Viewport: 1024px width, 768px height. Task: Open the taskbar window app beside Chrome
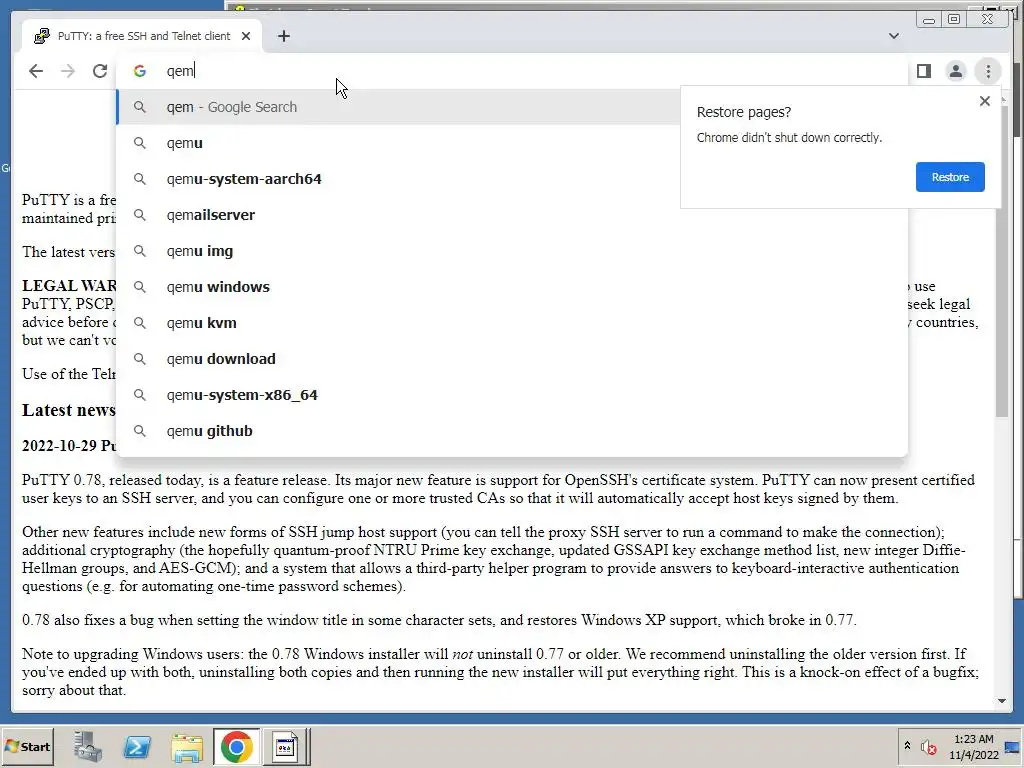[285, 746]
